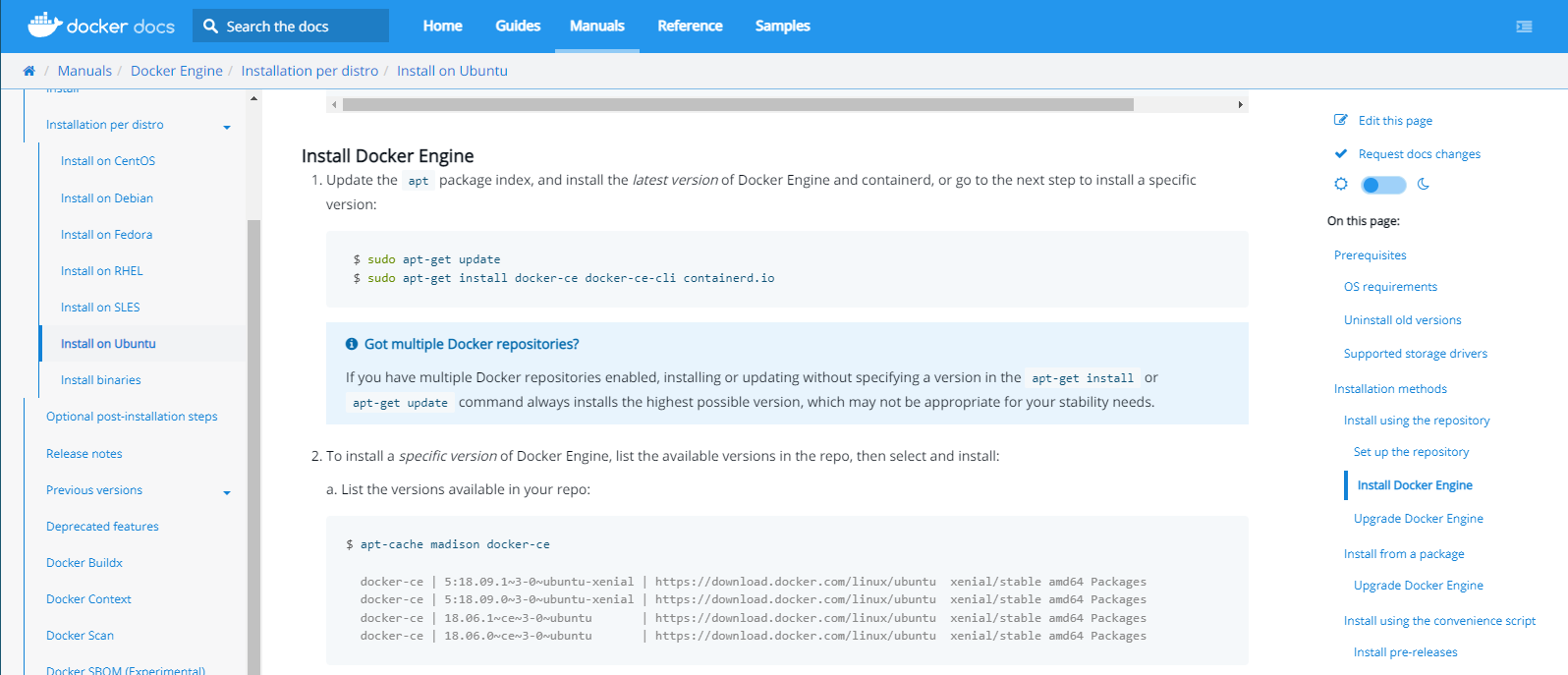The width and height of the screenshot is (1568, 675).
Task: Jump to Installation methods section
Action: 1390,389
